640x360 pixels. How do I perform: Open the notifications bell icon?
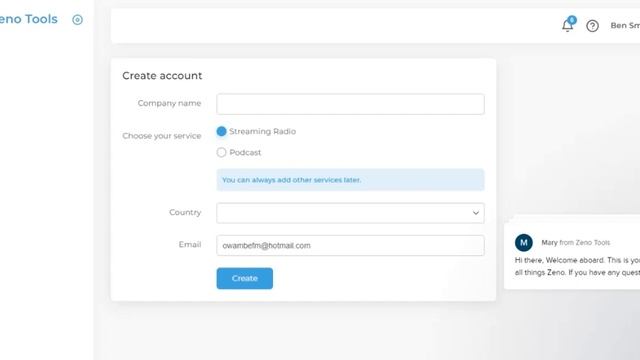567,26
